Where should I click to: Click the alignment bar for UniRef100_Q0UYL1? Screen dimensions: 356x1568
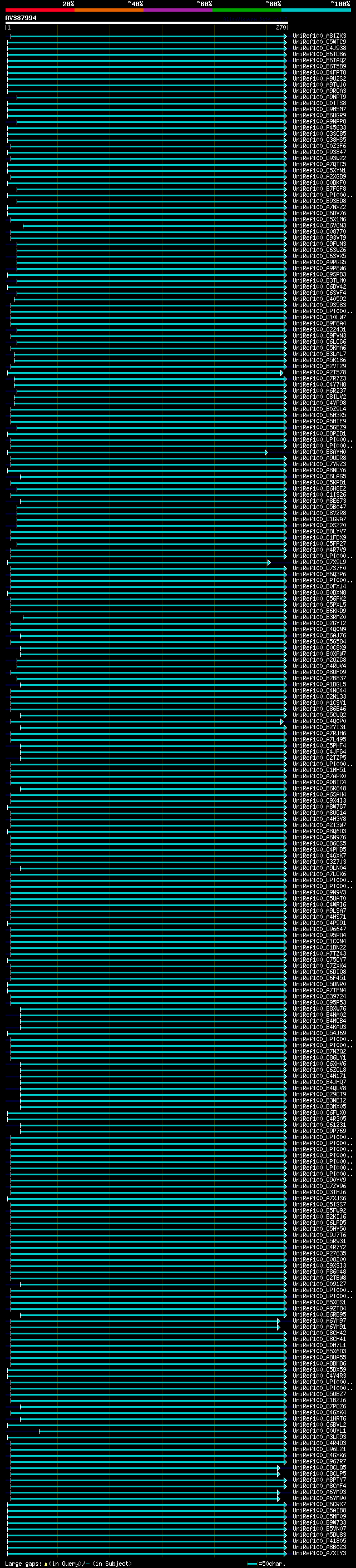pyautogui.click(x=162, y=1431)
